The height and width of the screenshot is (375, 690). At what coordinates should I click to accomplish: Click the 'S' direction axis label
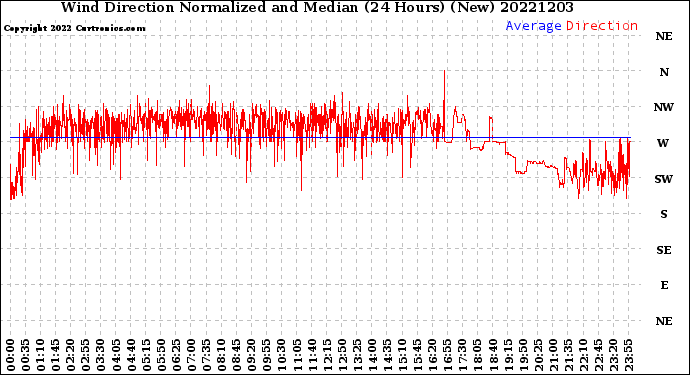click(664, 214)
